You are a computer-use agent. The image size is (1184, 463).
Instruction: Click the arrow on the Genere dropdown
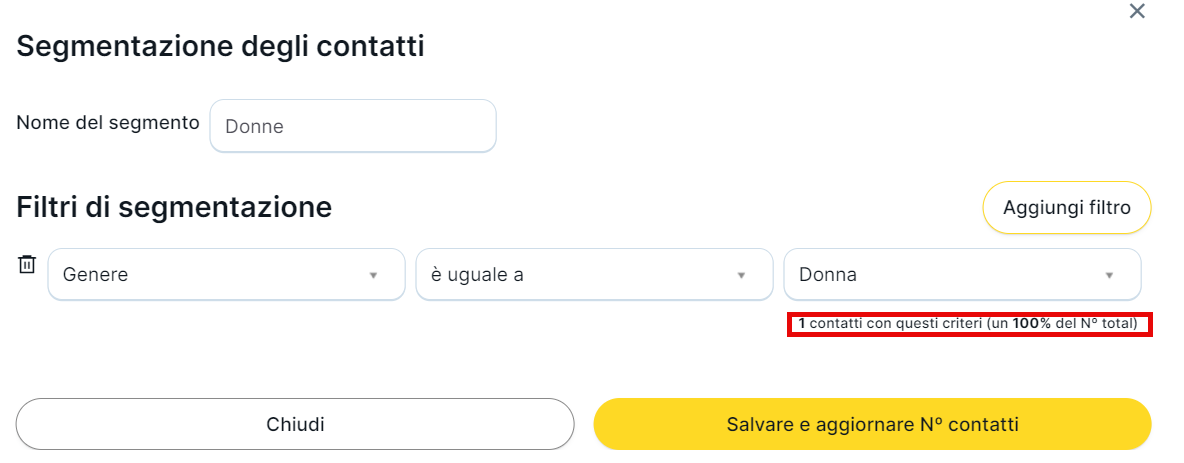pos(373,275)
